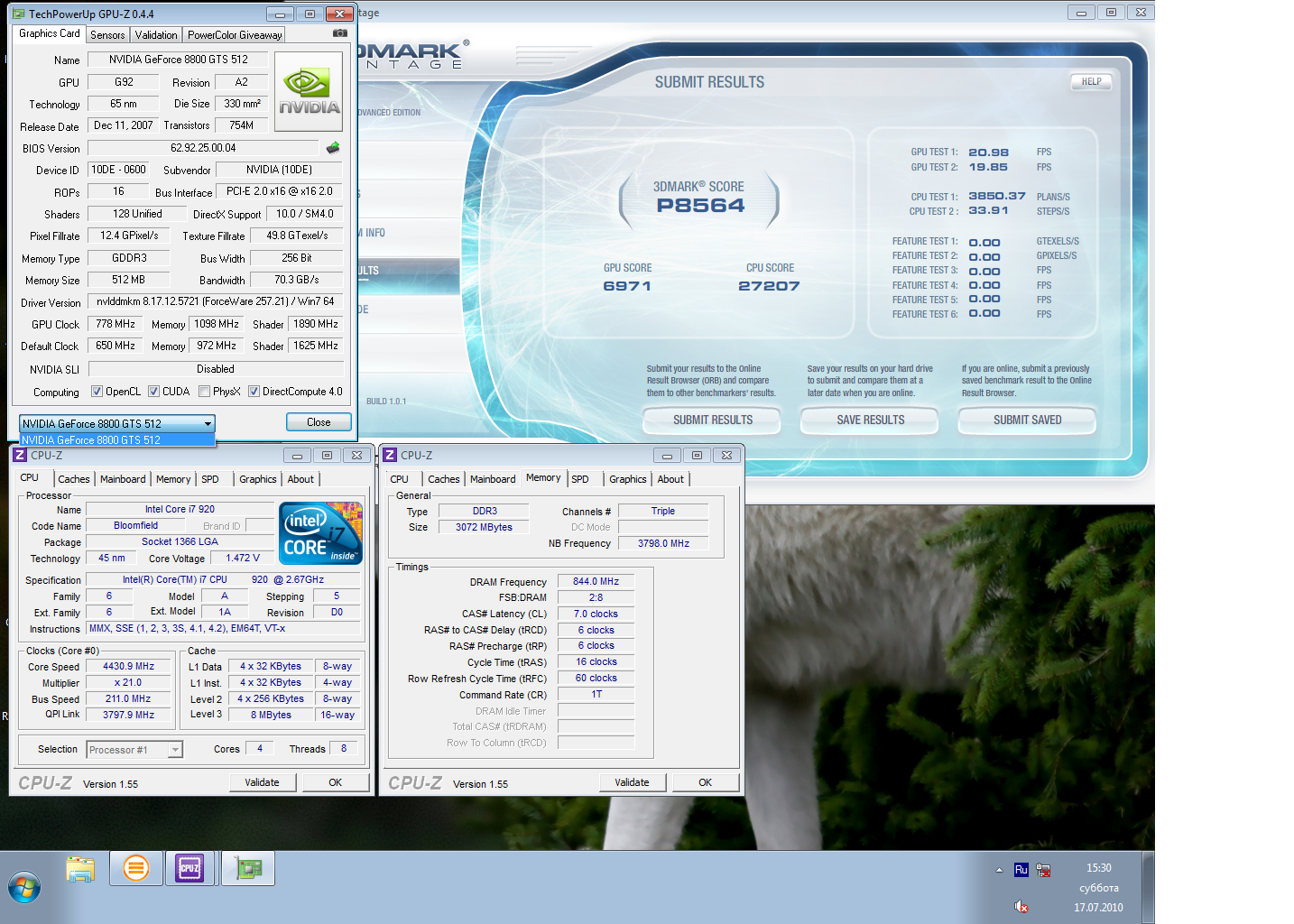Switch to the Sensors tab in GPU-Z

(107, 35)
